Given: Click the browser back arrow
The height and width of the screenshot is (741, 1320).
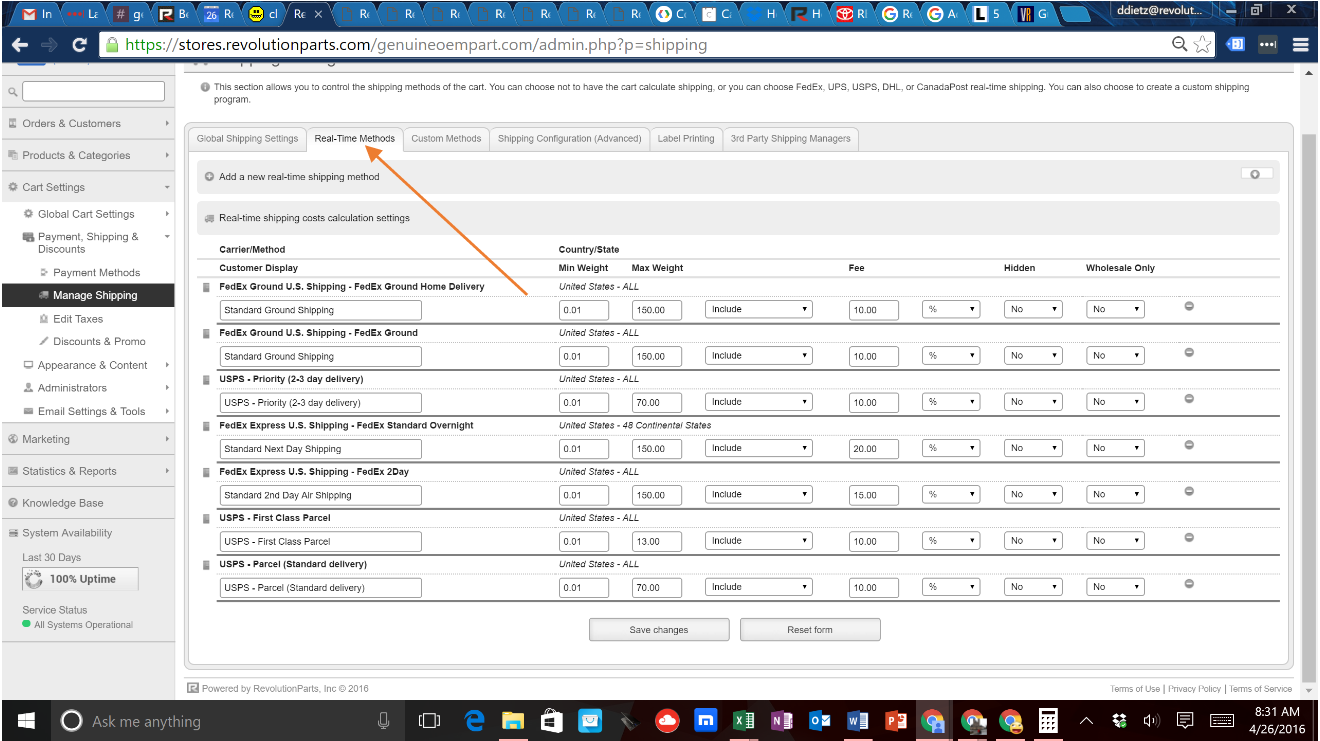Looking at the screenshot, I should point(20,45).
